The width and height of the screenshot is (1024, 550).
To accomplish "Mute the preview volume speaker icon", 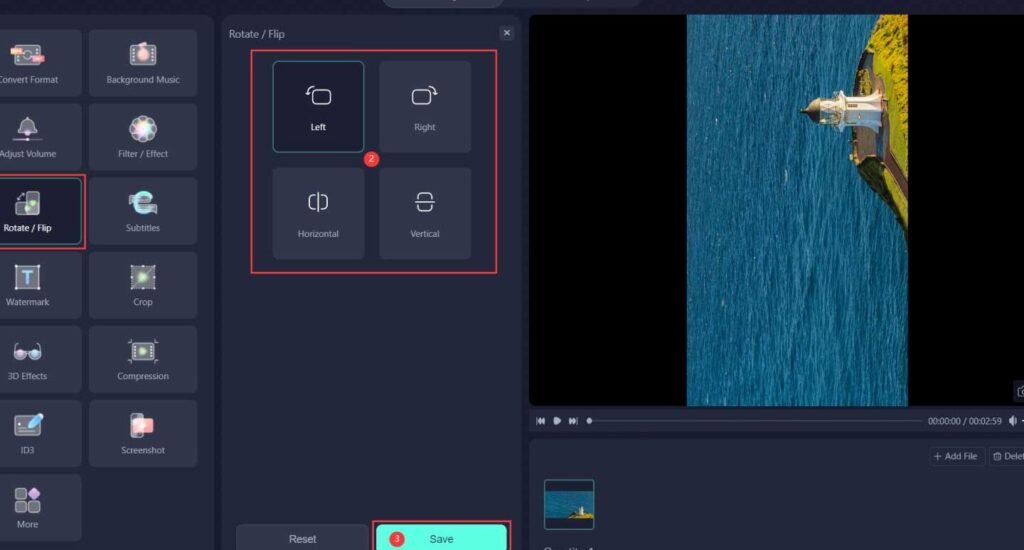I will point(1013,421).
